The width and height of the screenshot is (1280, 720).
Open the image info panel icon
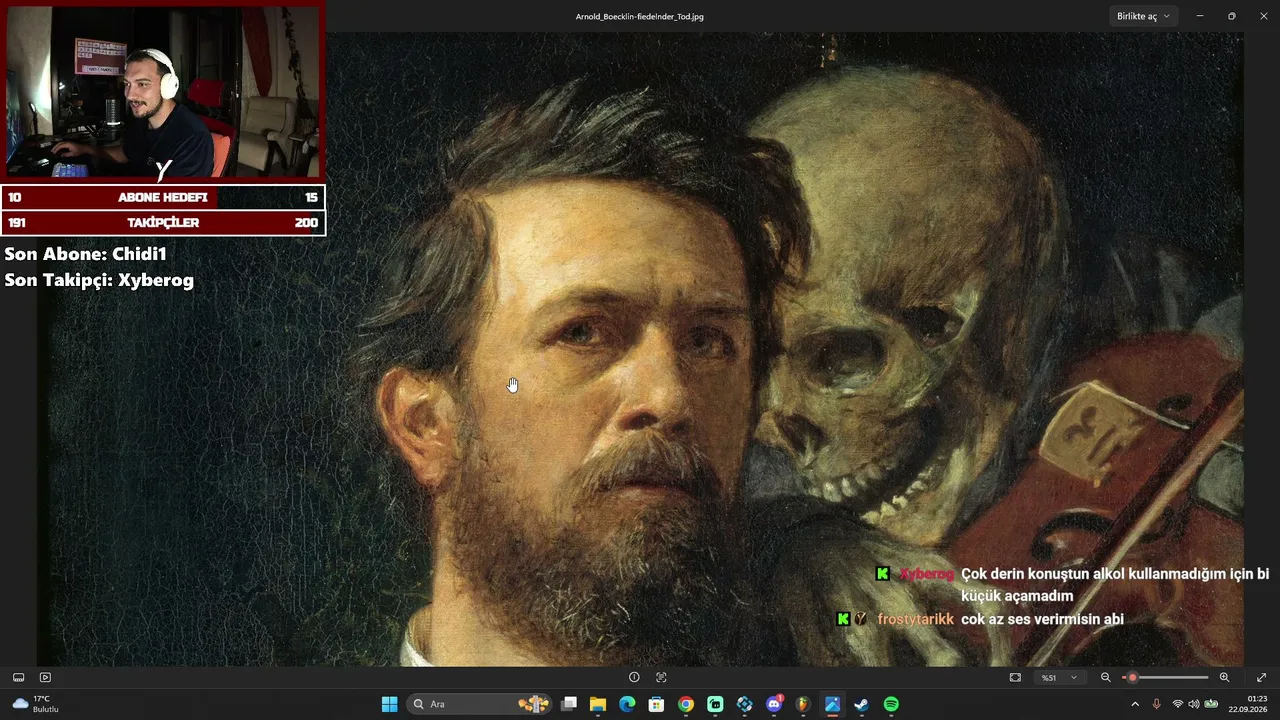[634, 677]
